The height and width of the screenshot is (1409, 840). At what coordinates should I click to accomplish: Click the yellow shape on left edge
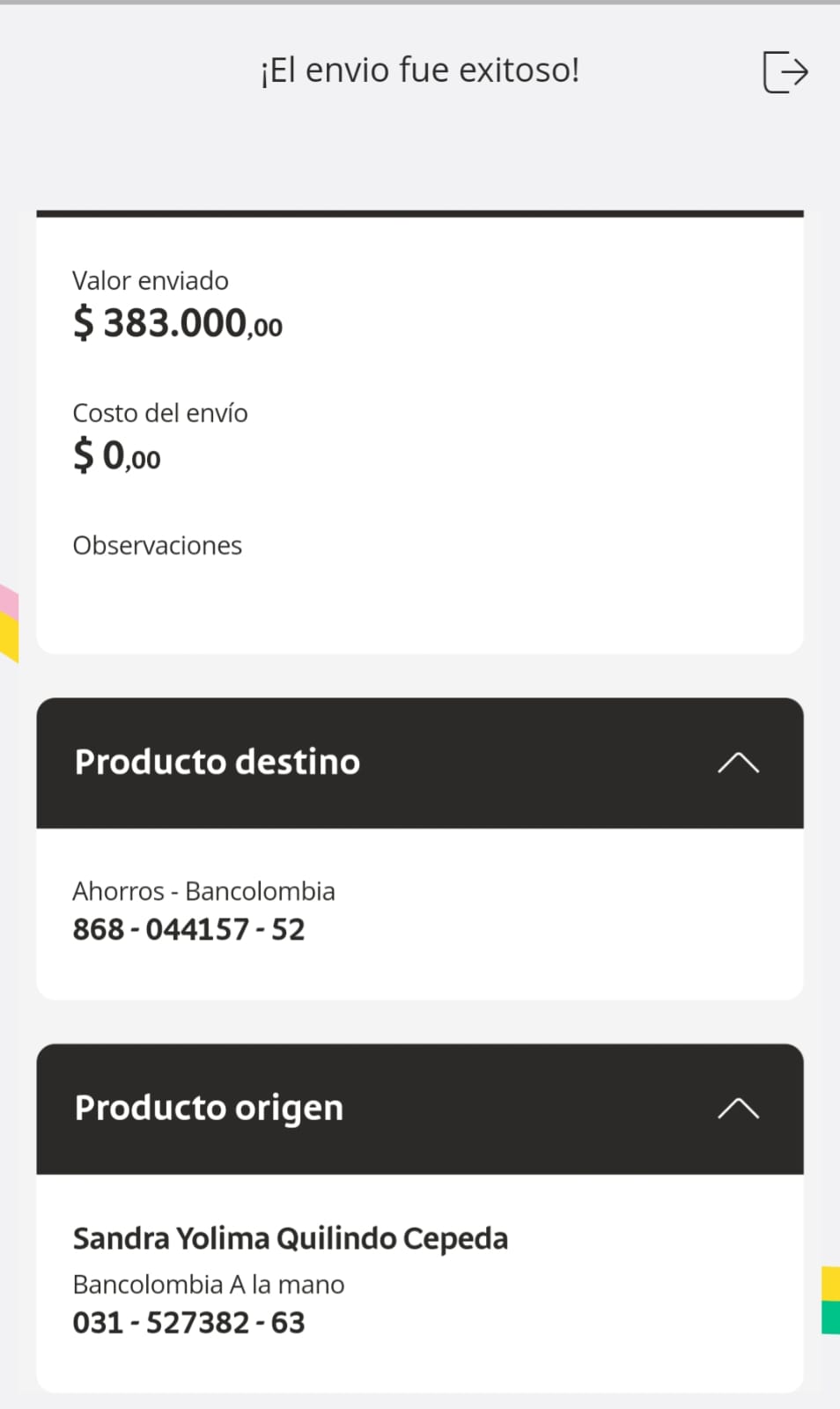tap(9, 638)
